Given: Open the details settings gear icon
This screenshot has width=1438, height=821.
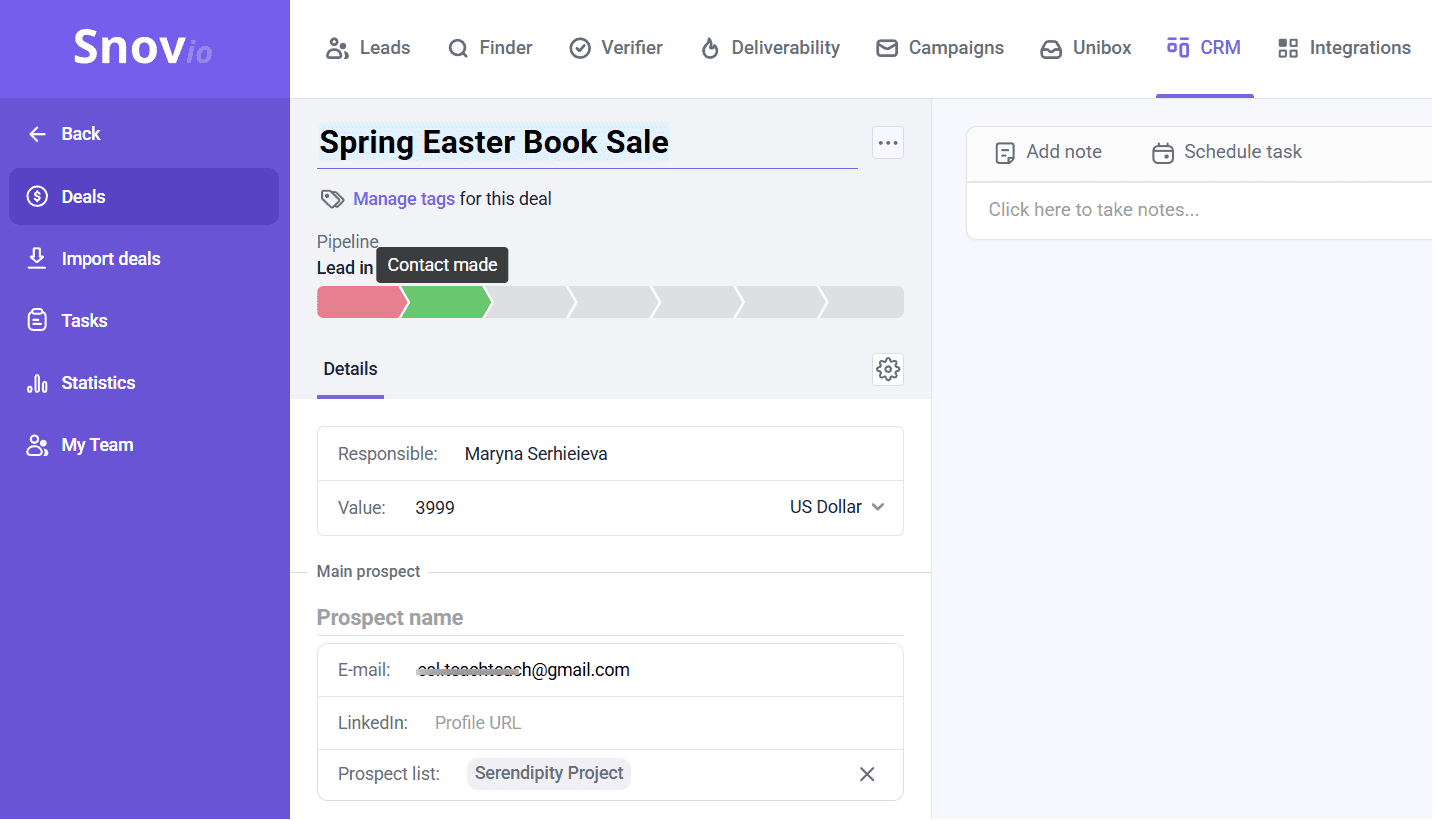Looking at the screenshot, I should pos(887,369).
